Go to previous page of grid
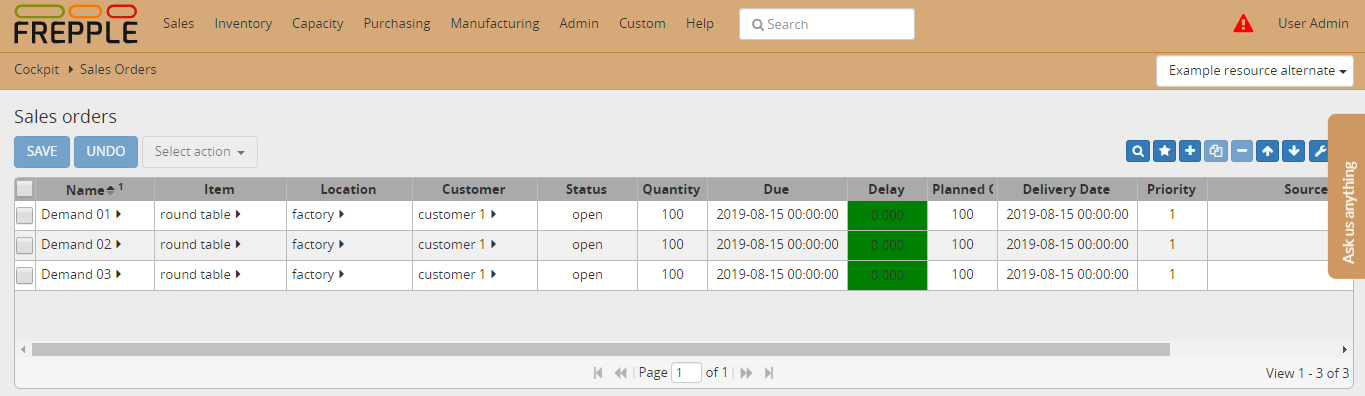This screenshot has width=1365, height=396. 621,373
